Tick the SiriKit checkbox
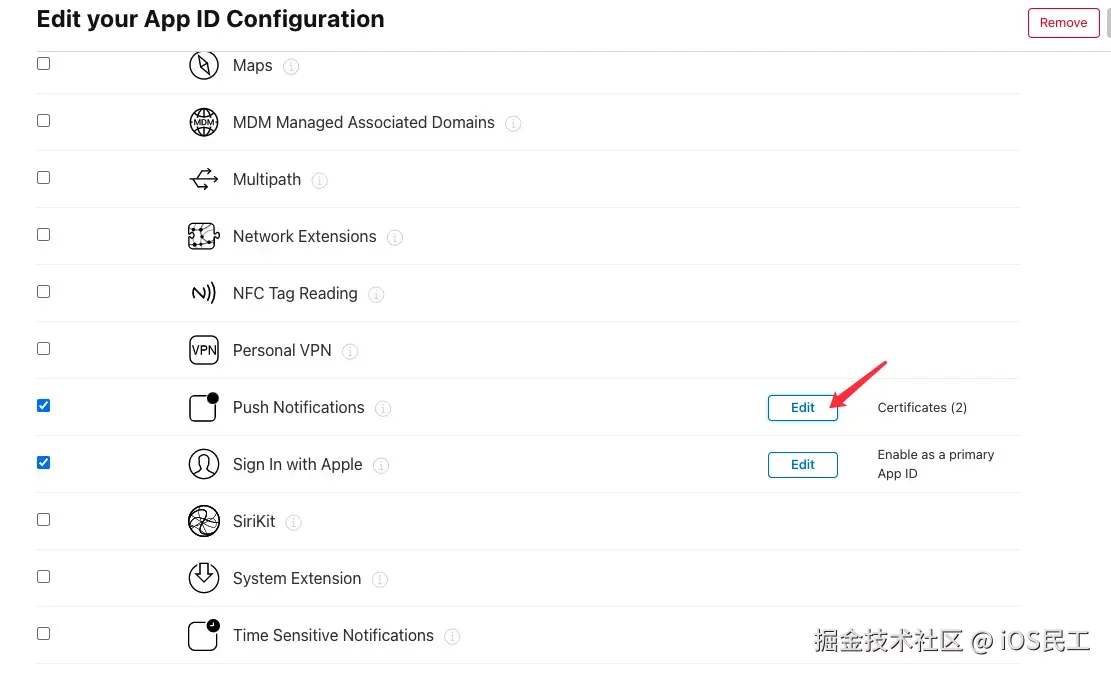The height and width of the screenshot is (675, 1111). pos(43,519)
